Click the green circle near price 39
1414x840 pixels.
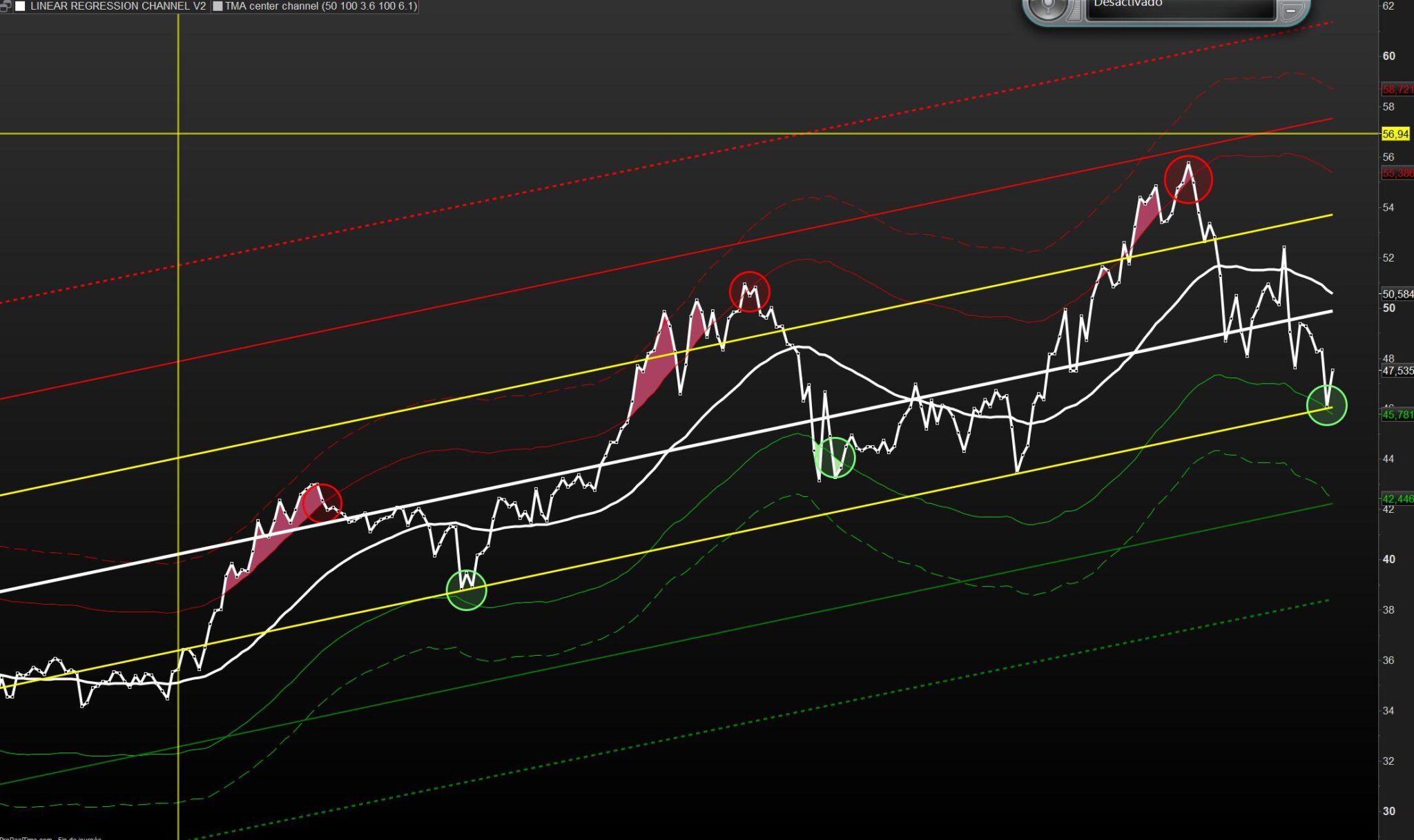(x=467, y=590)
